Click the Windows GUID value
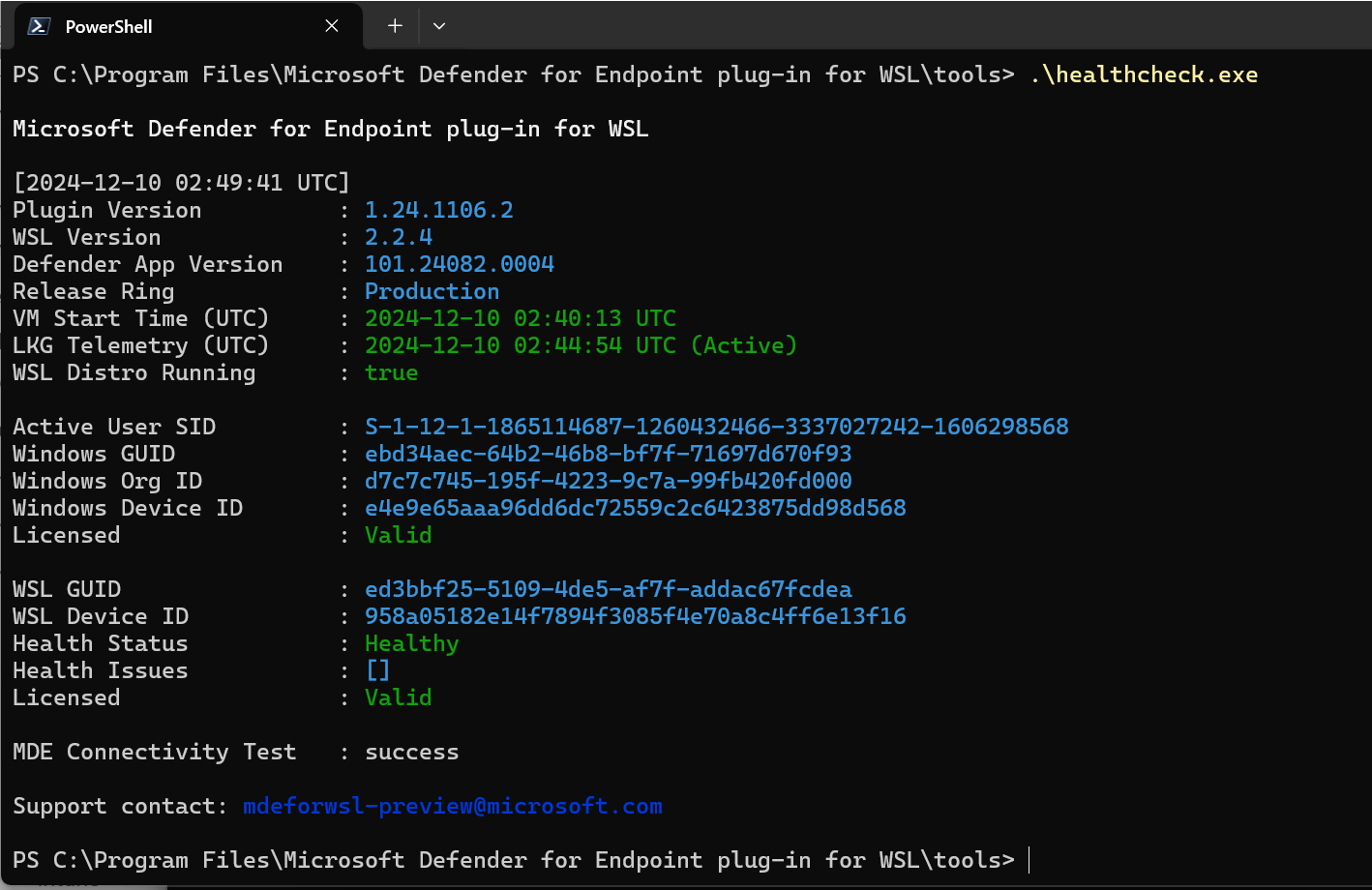 (609, 454)
